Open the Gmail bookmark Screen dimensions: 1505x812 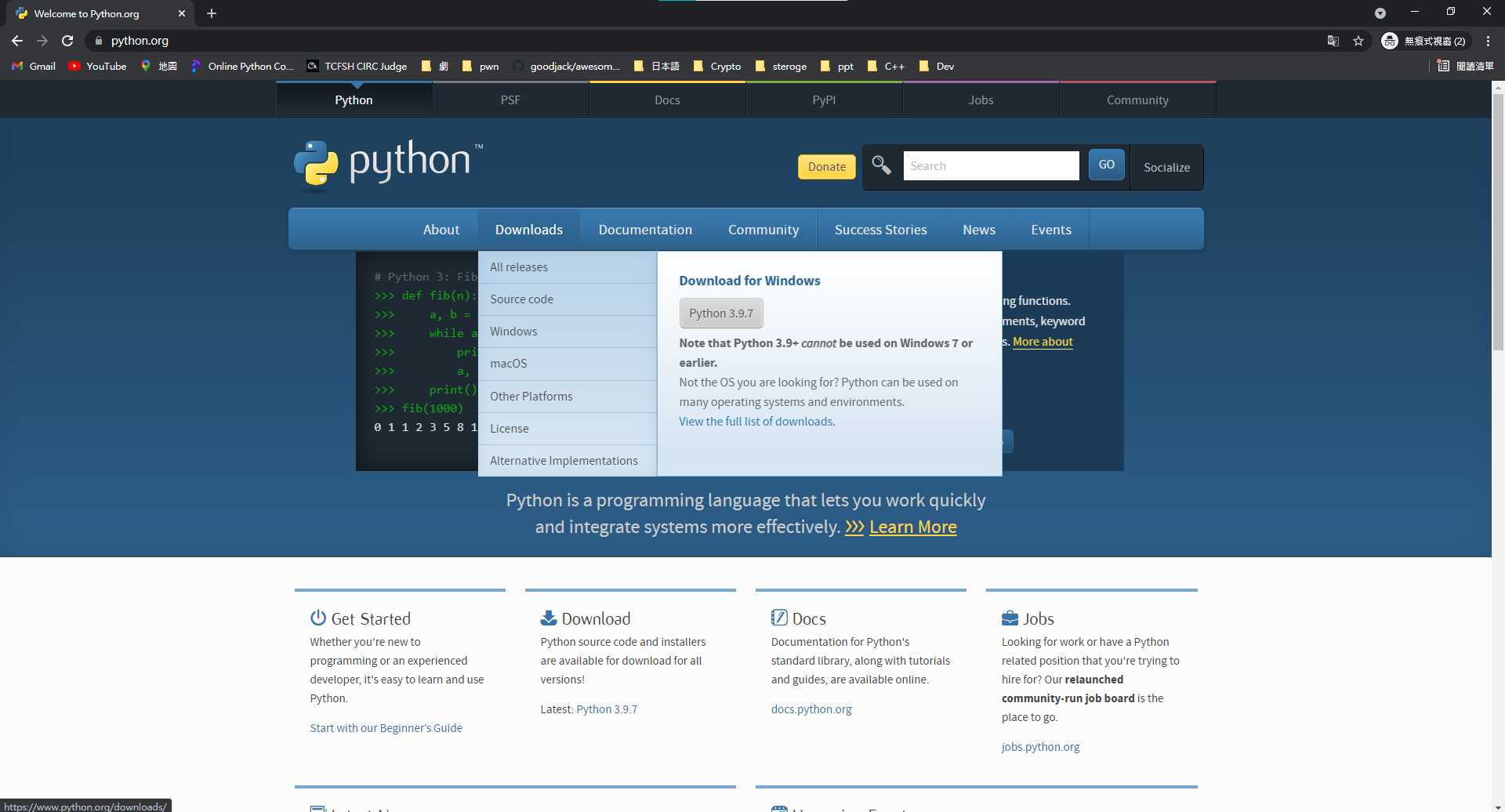[x=34, y=67]
